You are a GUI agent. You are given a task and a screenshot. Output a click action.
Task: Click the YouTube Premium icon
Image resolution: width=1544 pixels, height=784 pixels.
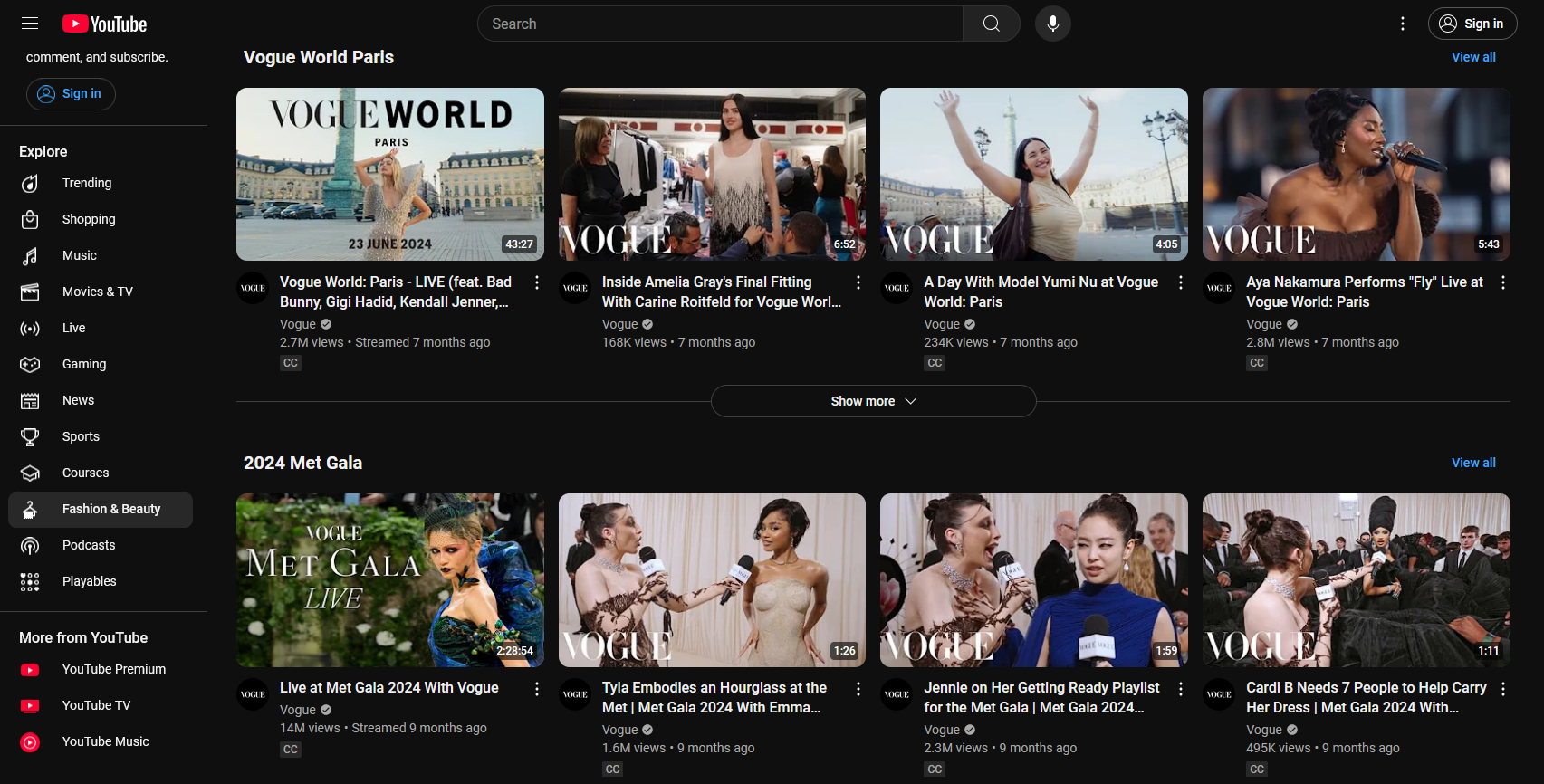pyautogui.click(x=30, y=670)
